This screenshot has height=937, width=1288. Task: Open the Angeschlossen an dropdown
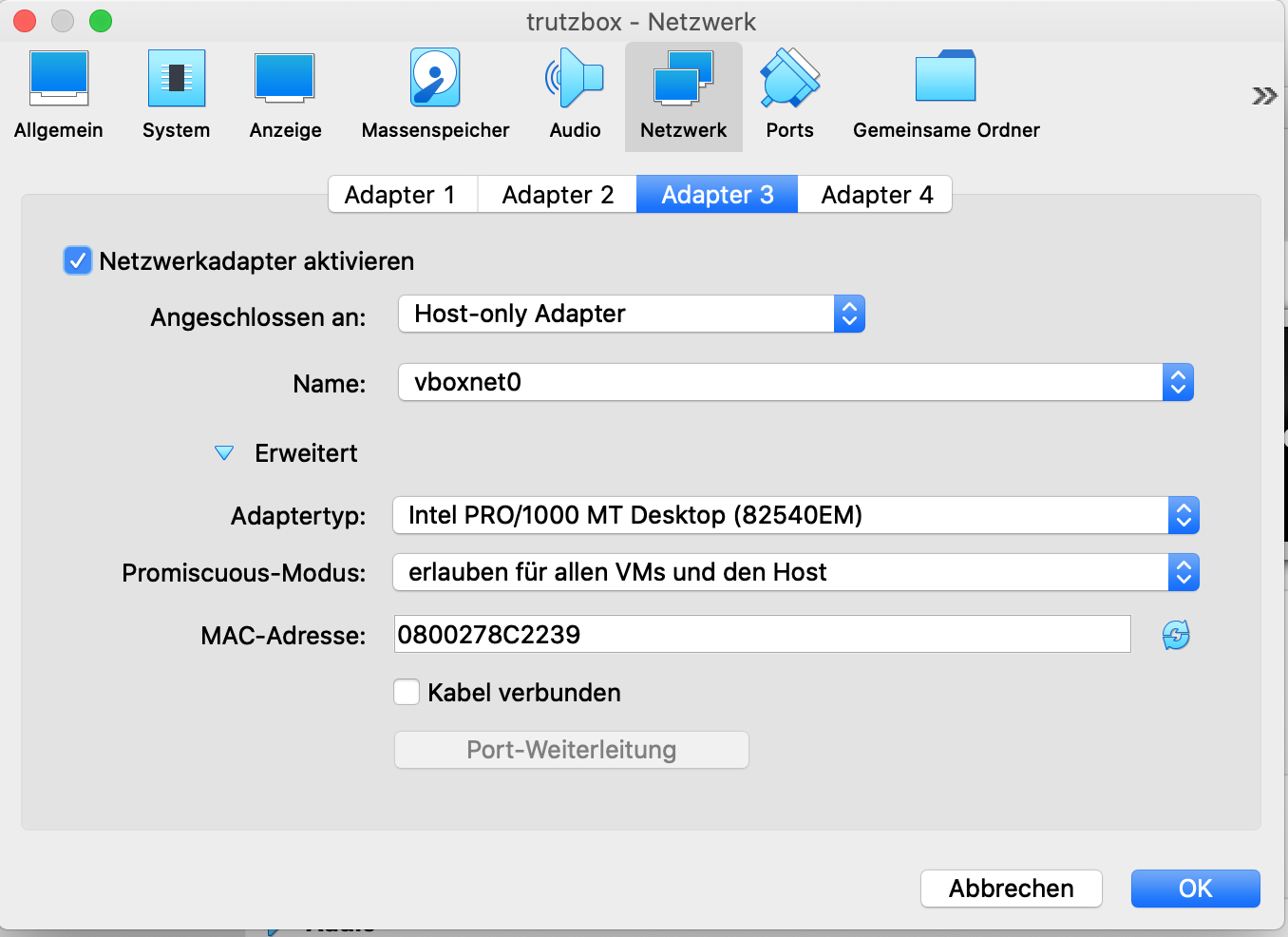pyautogui.click(x=631, y=314)
